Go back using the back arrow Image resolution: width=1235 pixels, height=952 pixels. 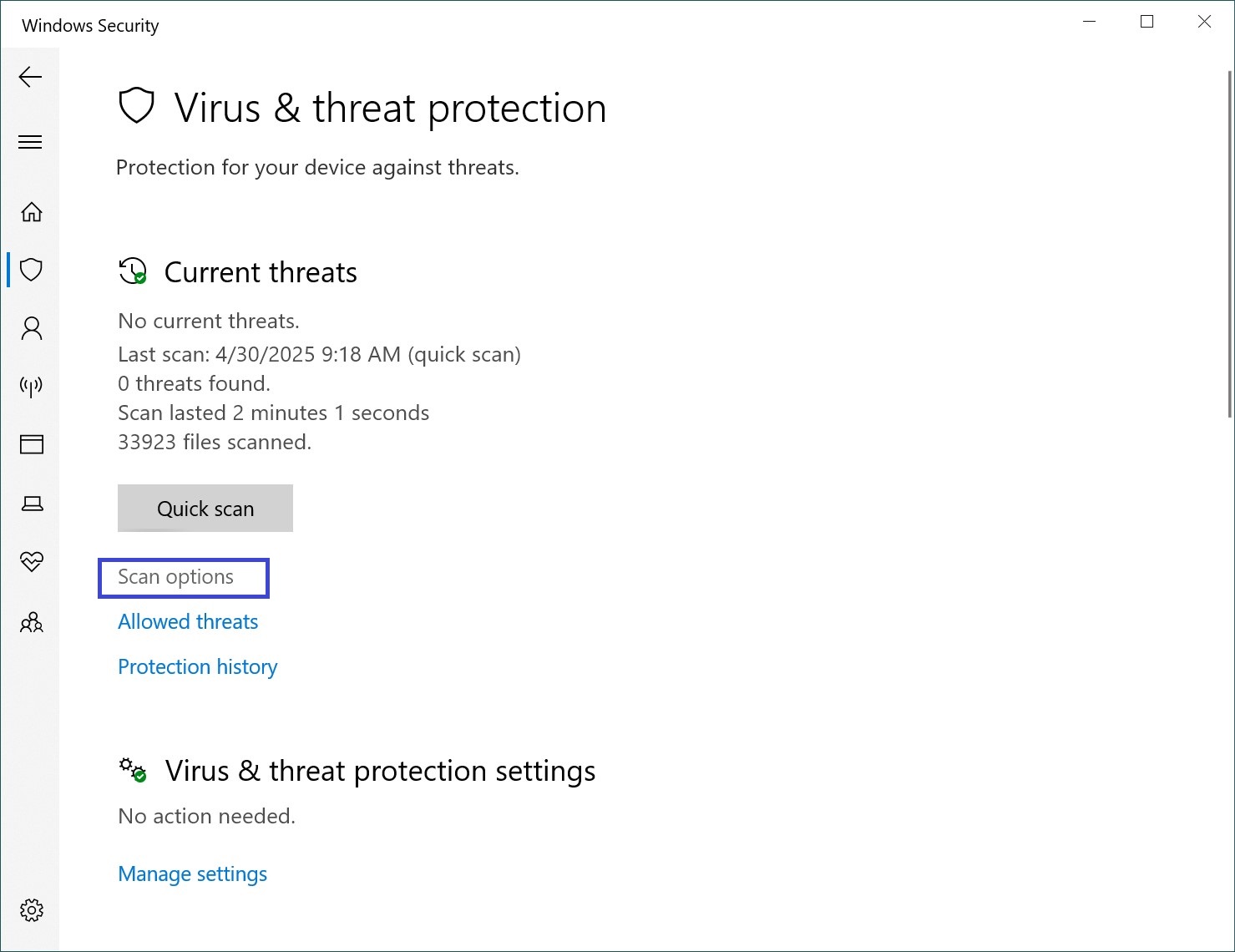[30, 77]
